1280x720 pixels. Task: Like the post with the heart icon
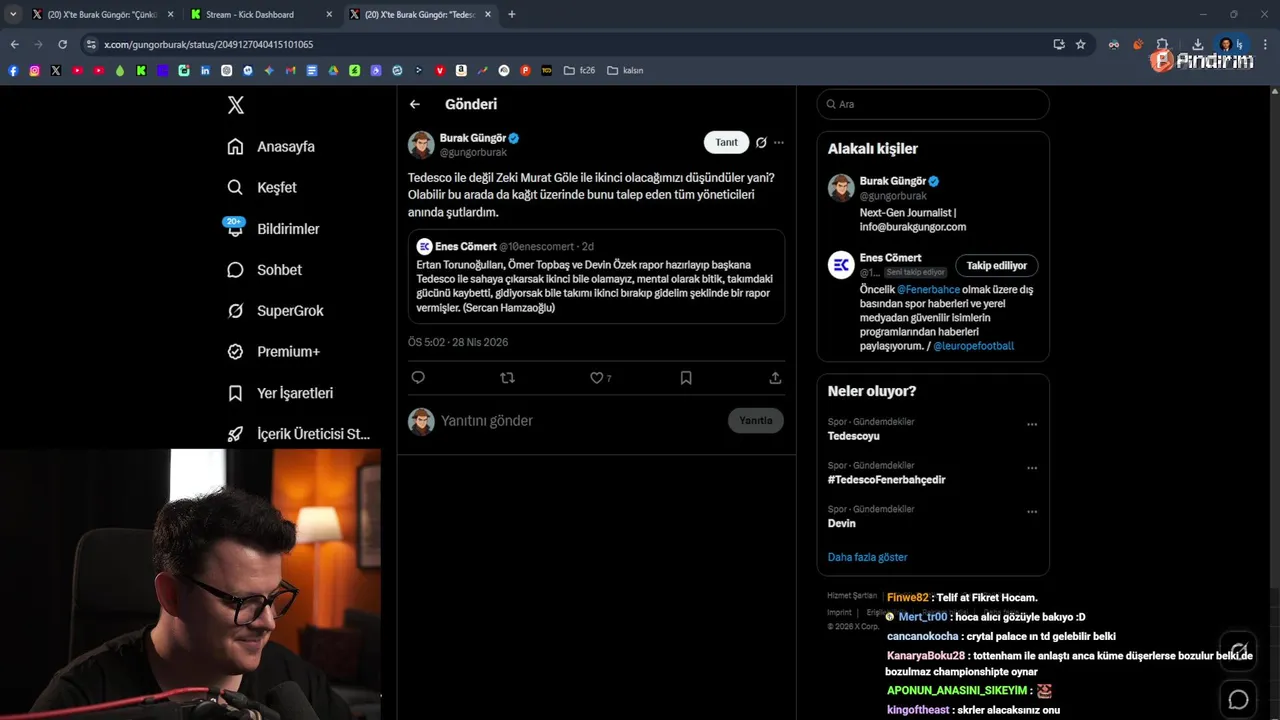point(596,378)
